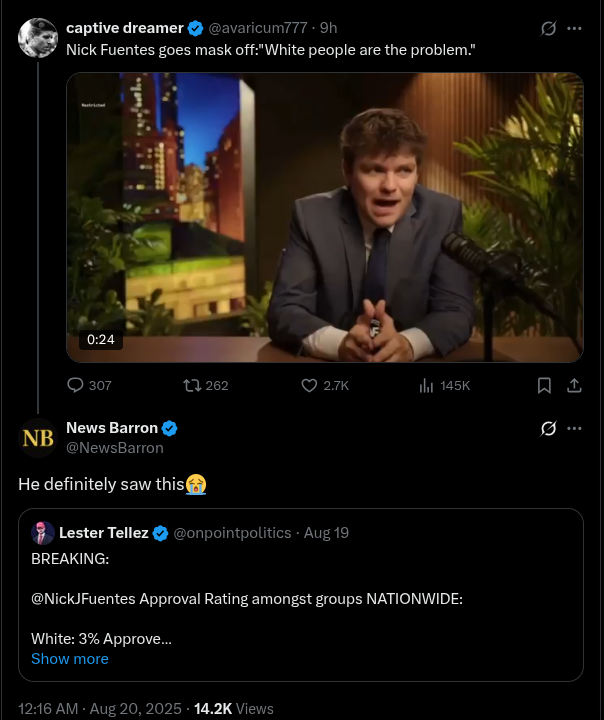Play the 0:24 Nick Fuentes video
Viewport: 604px width, 720px height.
click(325, 217)
